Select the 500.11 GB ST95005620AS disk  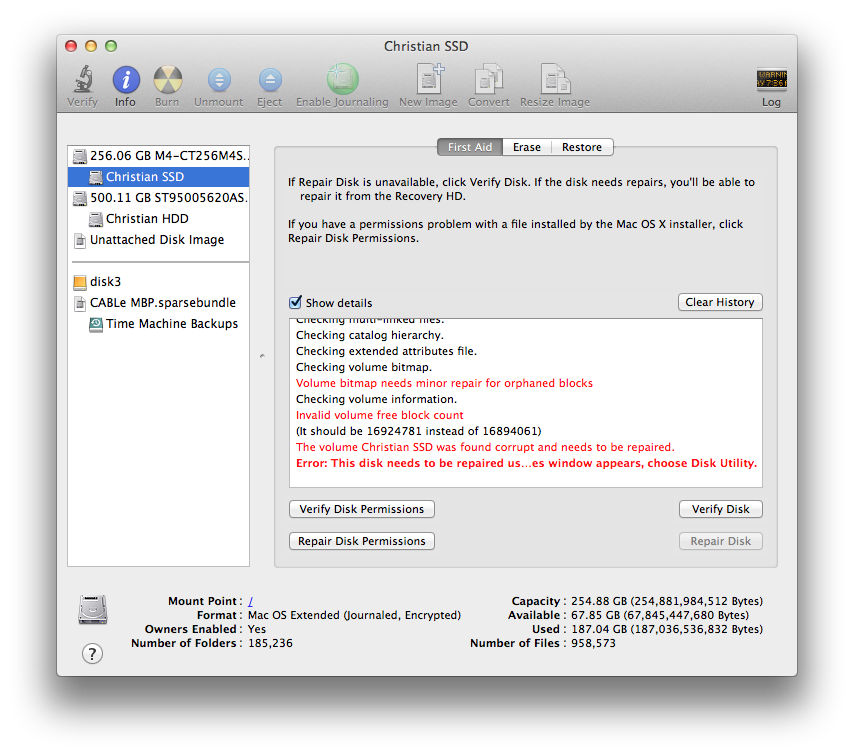click(x=159, y=198)
